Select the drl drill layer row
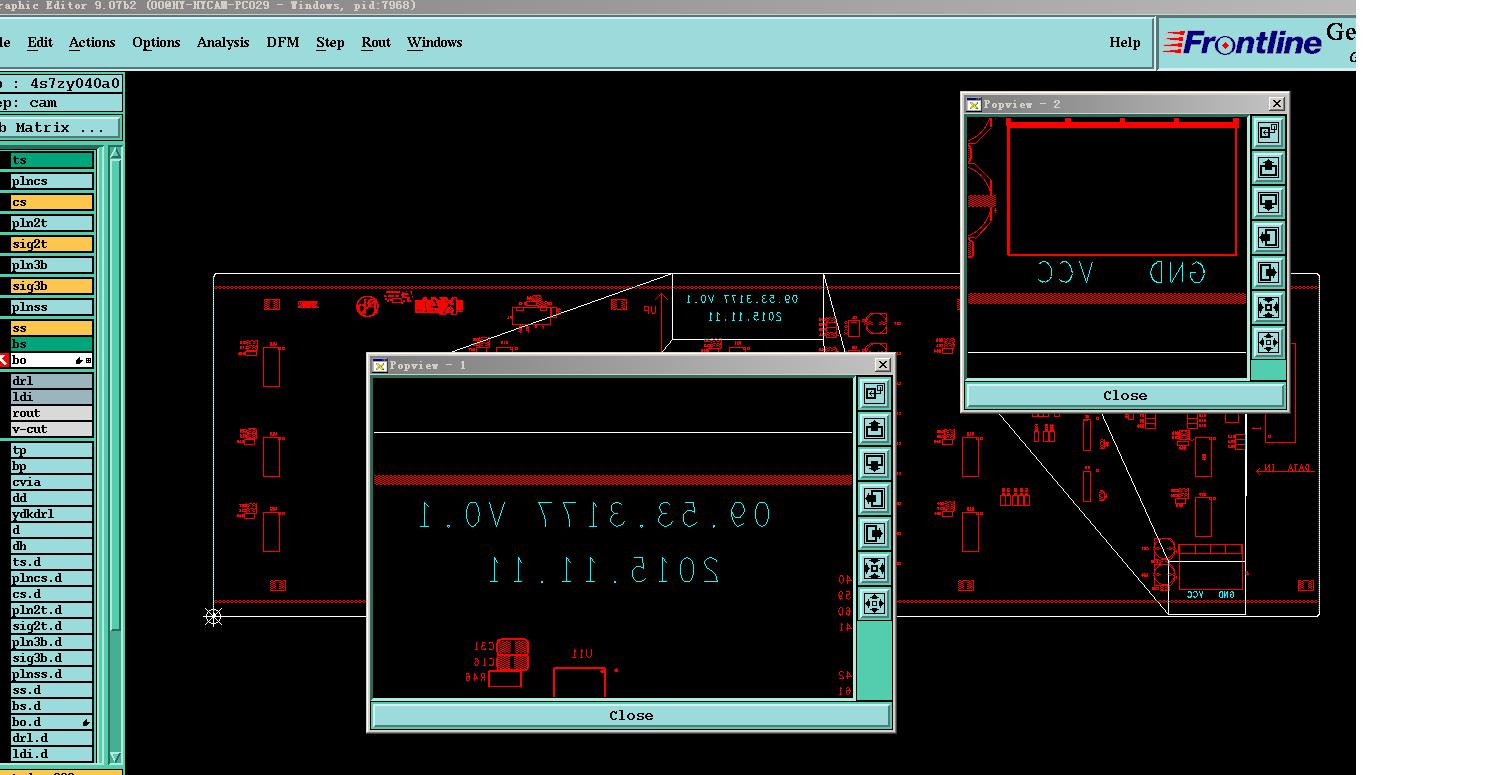This screenshot has width=1510, height=775. (x=51, y=381)
